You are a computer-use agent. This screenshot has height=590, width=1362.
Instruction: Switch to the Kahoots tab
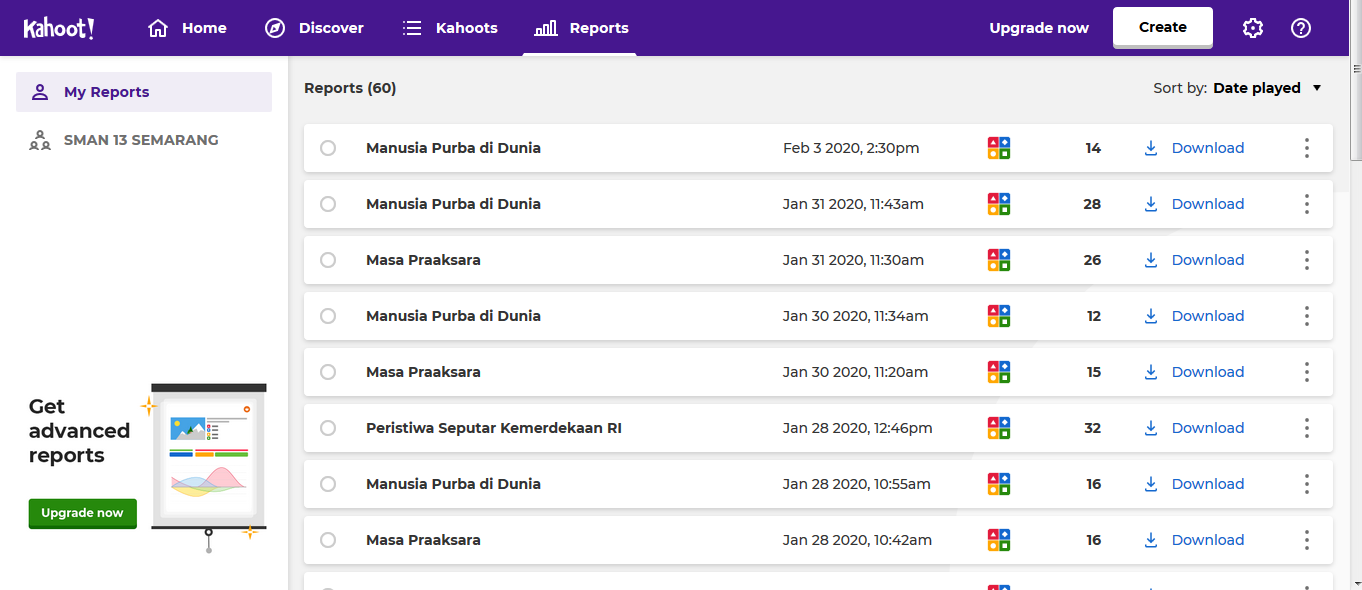[450, 28]
